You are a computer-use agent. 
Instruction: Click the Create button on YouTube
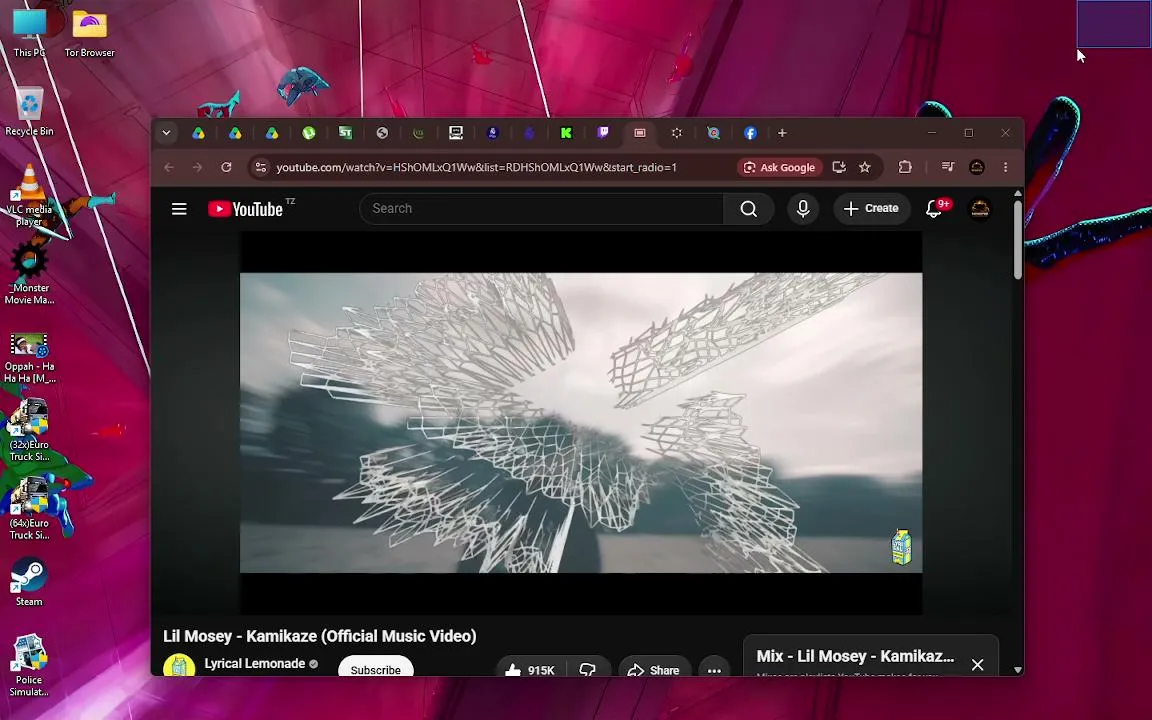871,209
